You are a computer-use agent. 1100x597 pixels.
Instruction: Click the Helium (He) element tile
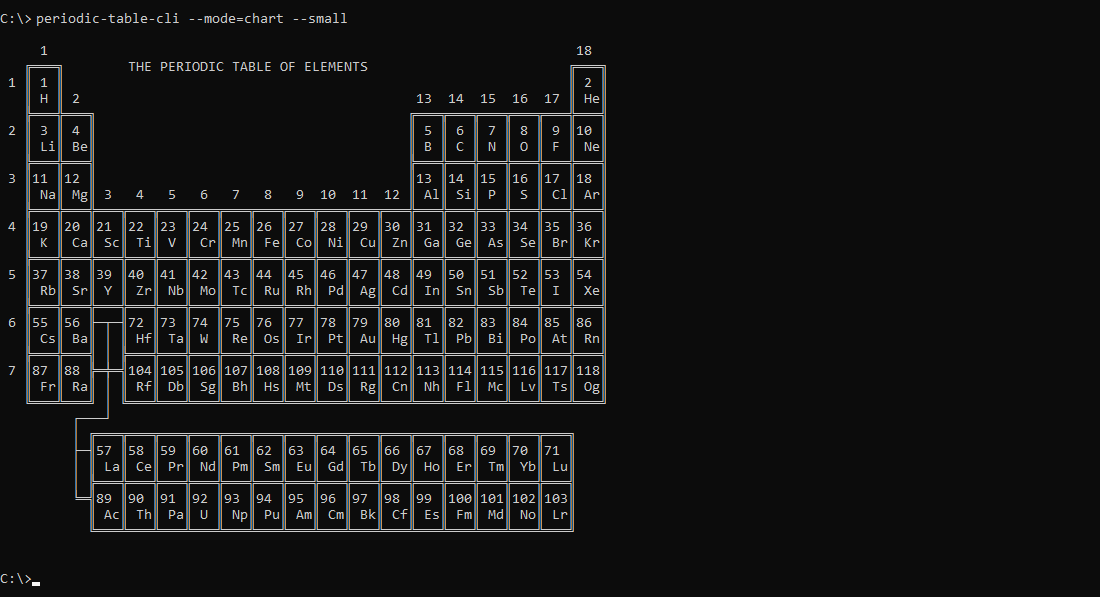tap(589, 90)
